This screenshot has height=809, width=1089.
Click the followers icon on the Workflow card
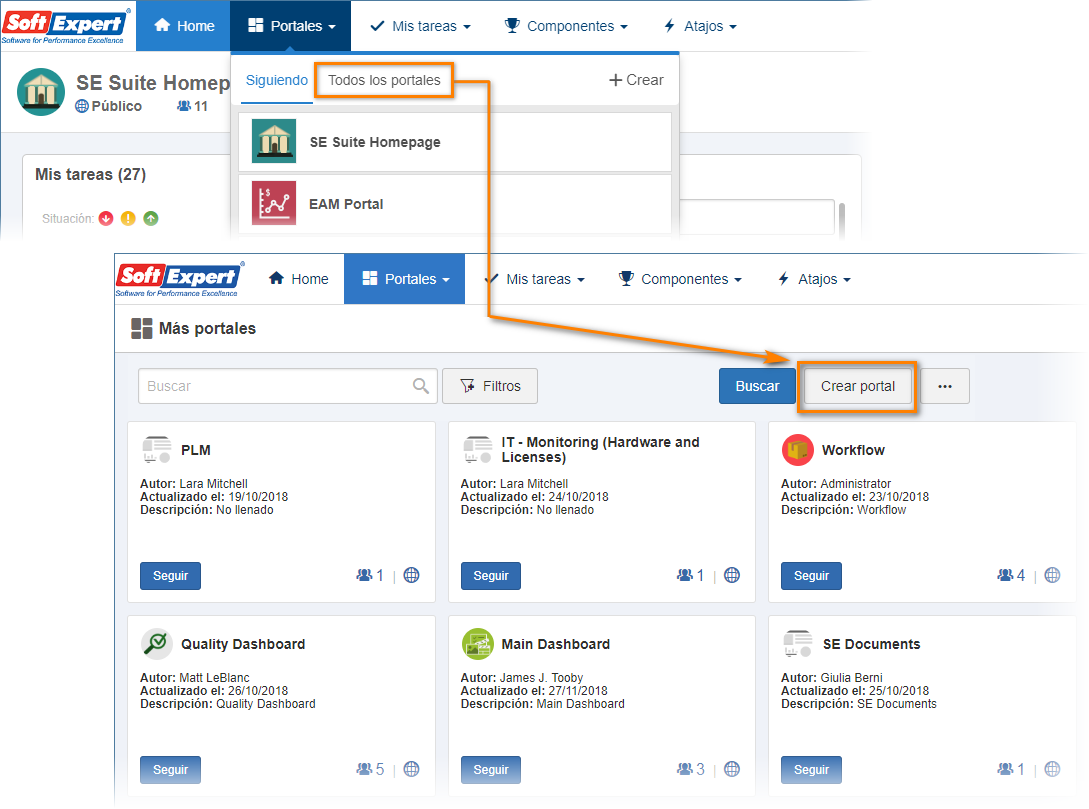1005,575
